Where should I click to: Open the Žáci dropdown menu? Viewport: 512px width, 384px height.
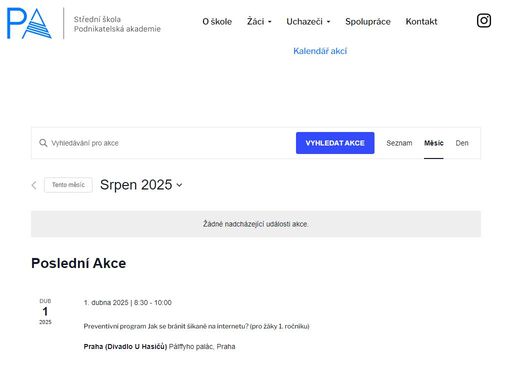(x=259, y=22)
